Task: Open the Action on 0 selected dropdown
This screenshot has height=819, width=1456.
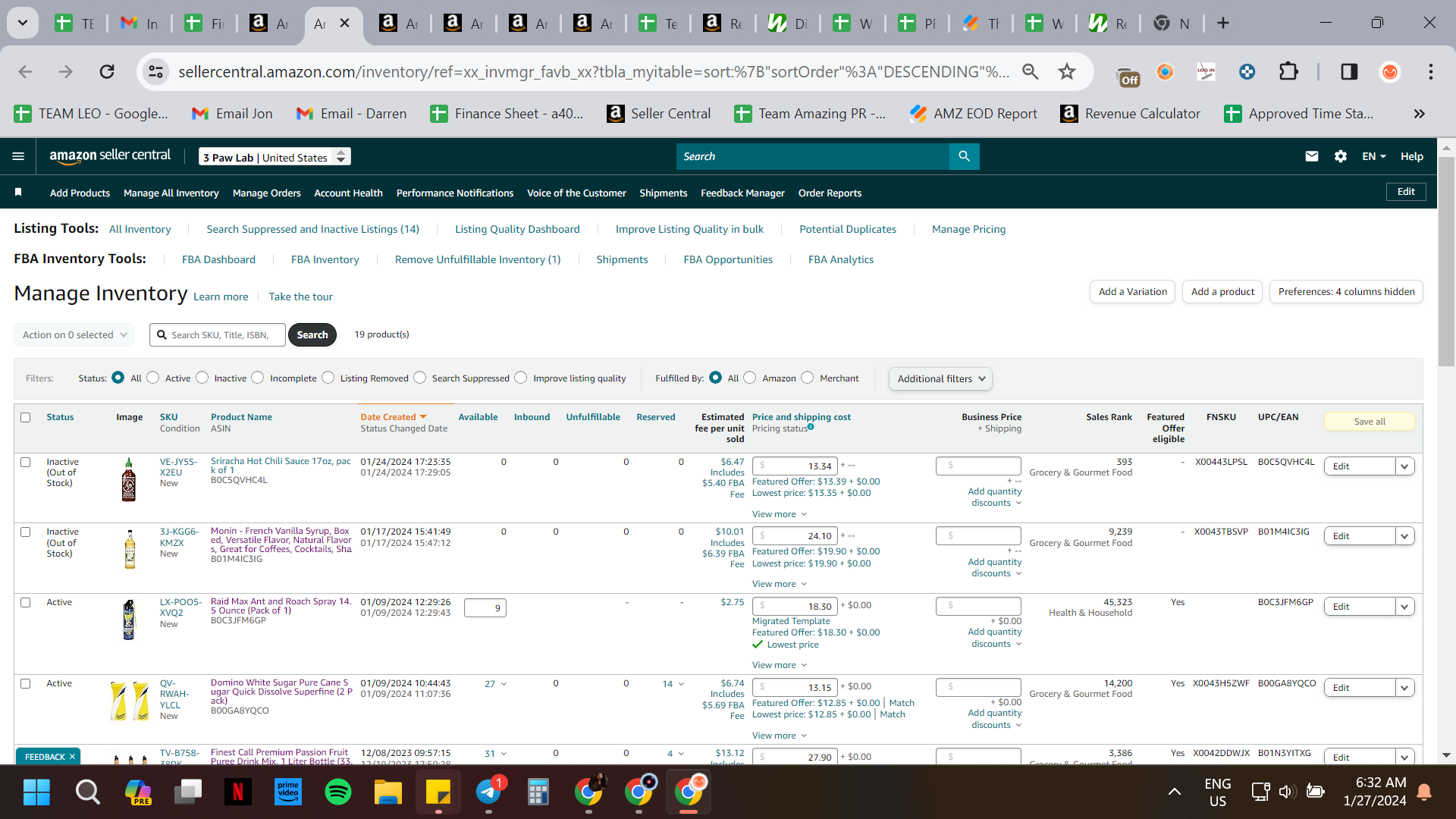Action: click(74, 334)
